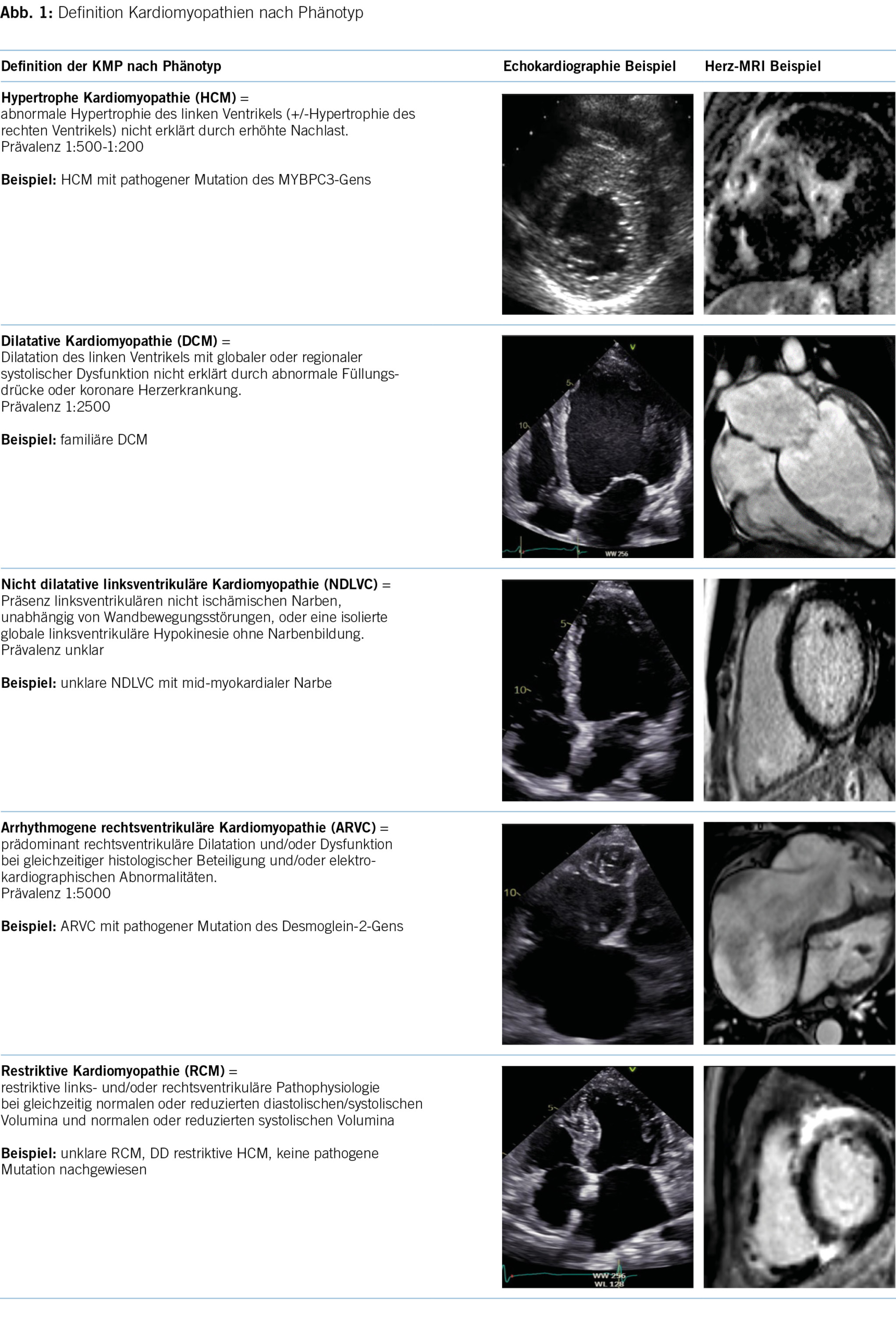Click the NDLVC section heading
Image resolution: width=896 pixels, height=1334 pixels.
(189, 584)
